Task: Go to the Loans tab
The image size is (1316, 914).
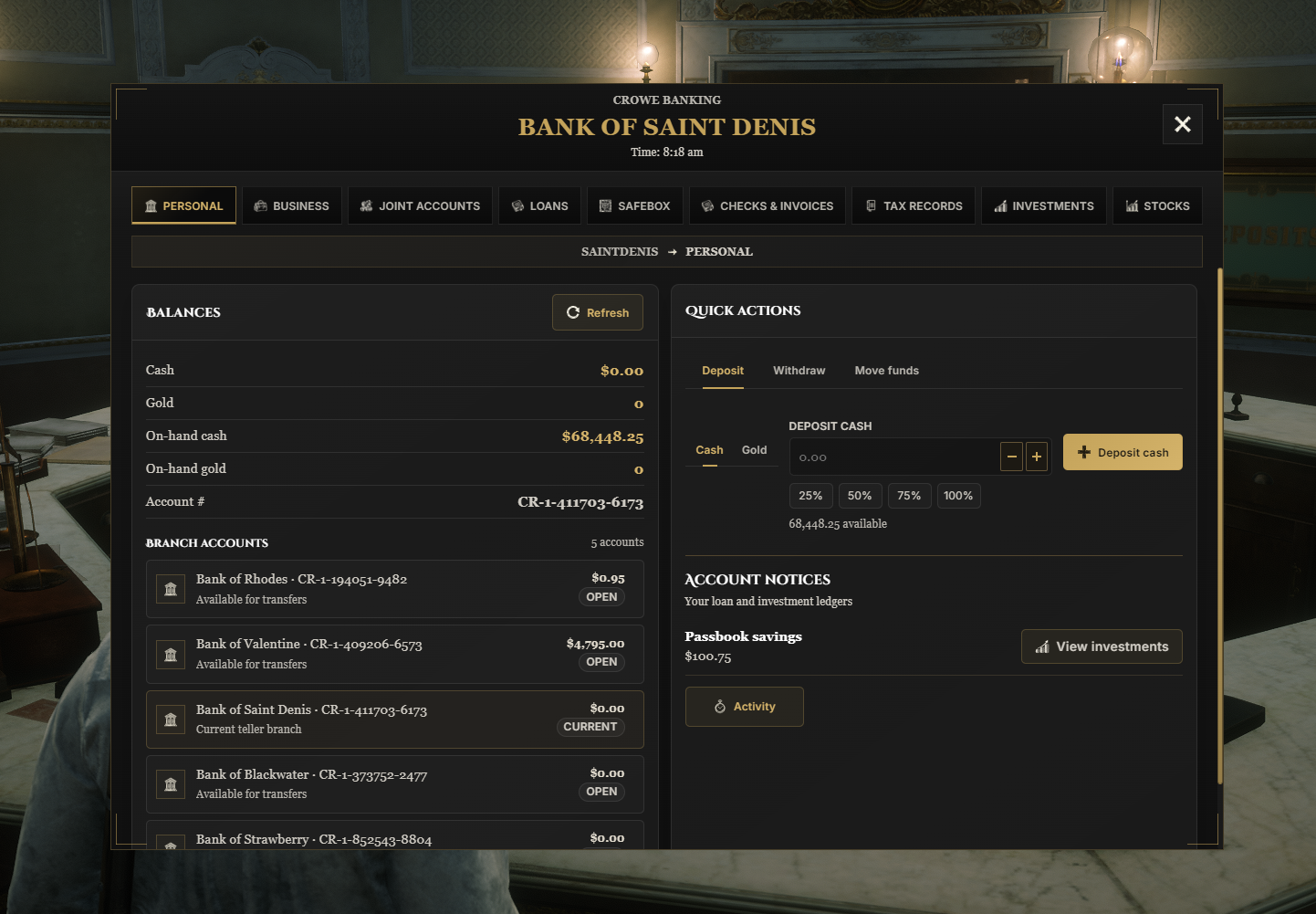Action: click(x=539, y=205)
